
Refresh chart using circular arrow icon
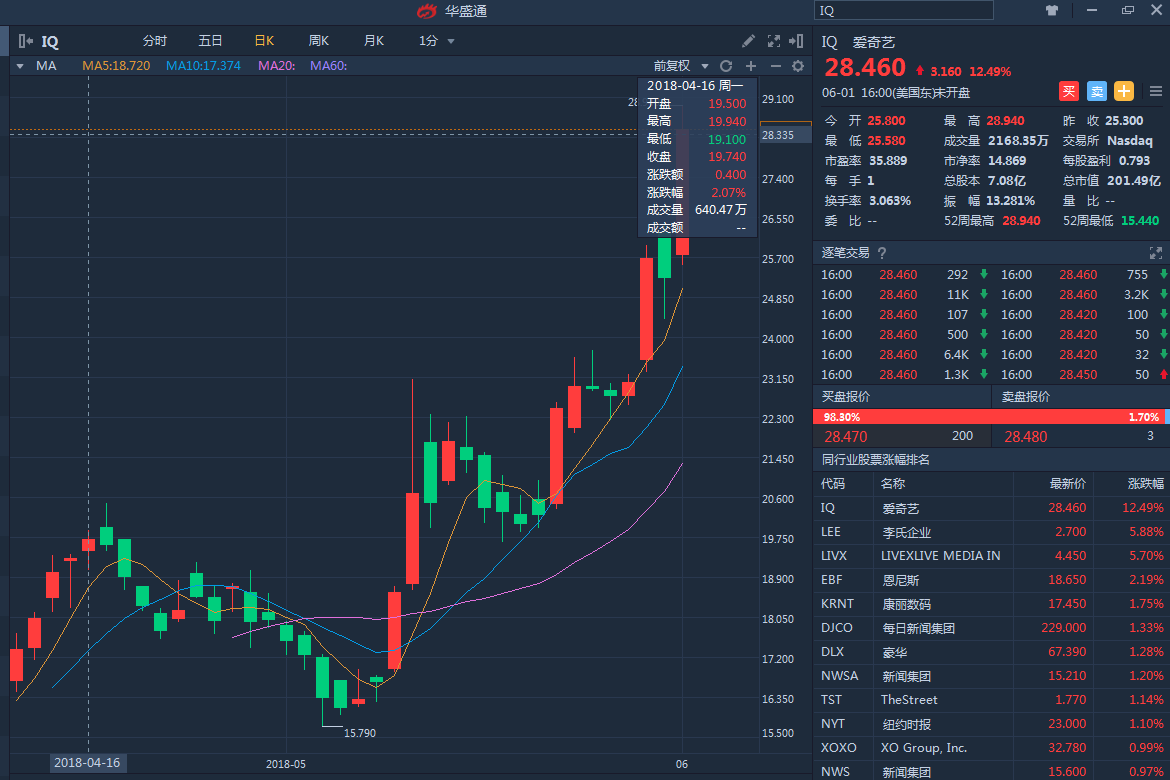(x=726, y=66)
